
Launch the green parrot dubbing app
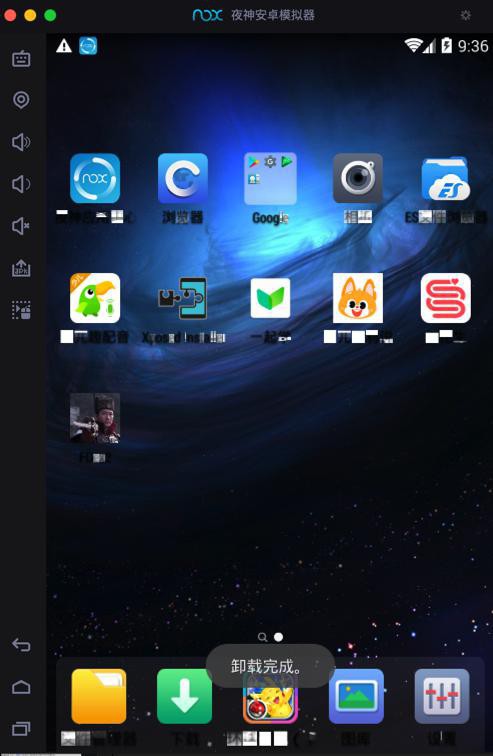coord(95,298)
